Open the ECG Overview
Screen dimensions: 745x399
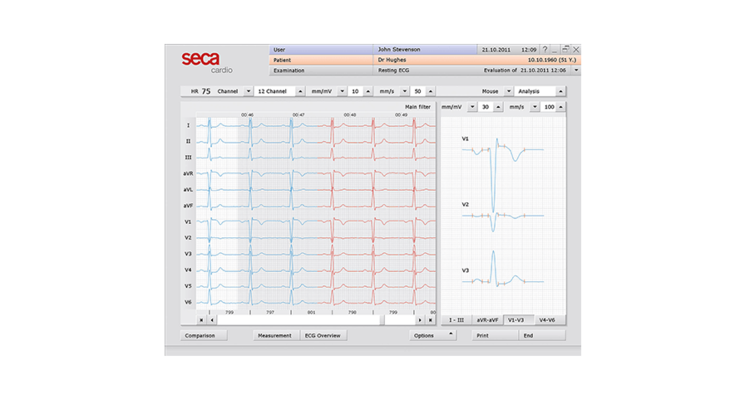click(323, 335)
